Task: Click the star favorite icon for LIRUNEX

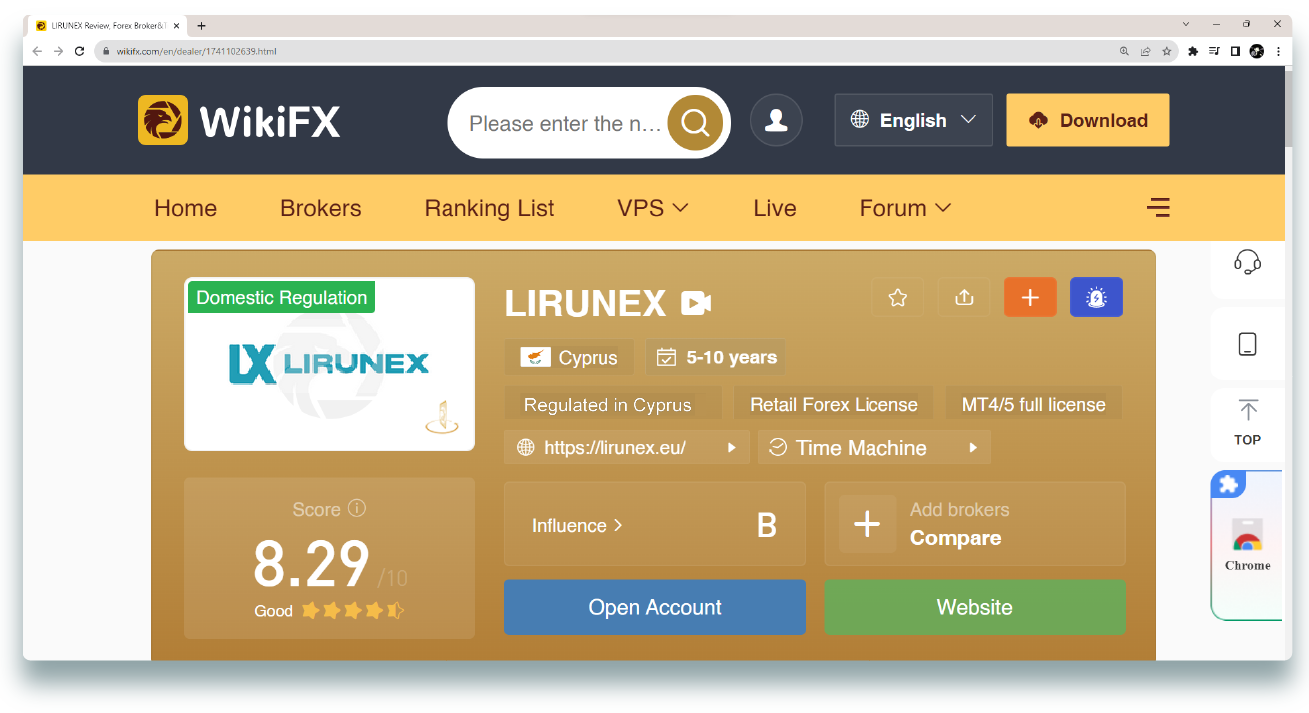Action: (x=898, y=297)
